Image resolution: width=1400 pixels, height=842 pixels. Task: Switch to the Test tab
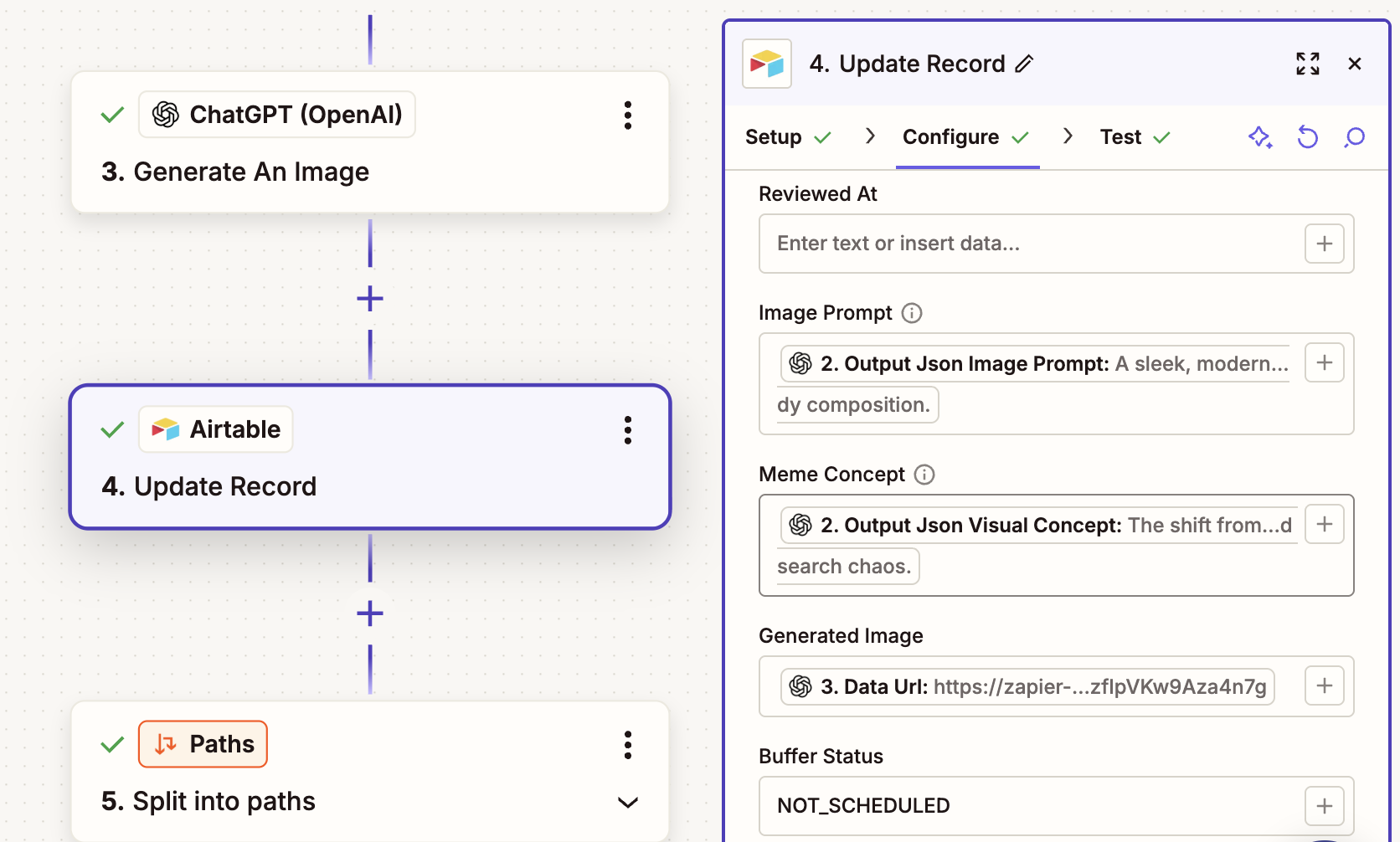point(1135,137)
